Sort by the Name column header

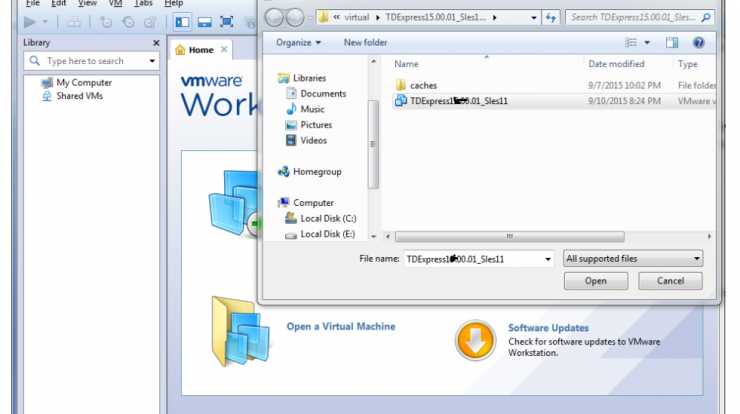(406, 64)
